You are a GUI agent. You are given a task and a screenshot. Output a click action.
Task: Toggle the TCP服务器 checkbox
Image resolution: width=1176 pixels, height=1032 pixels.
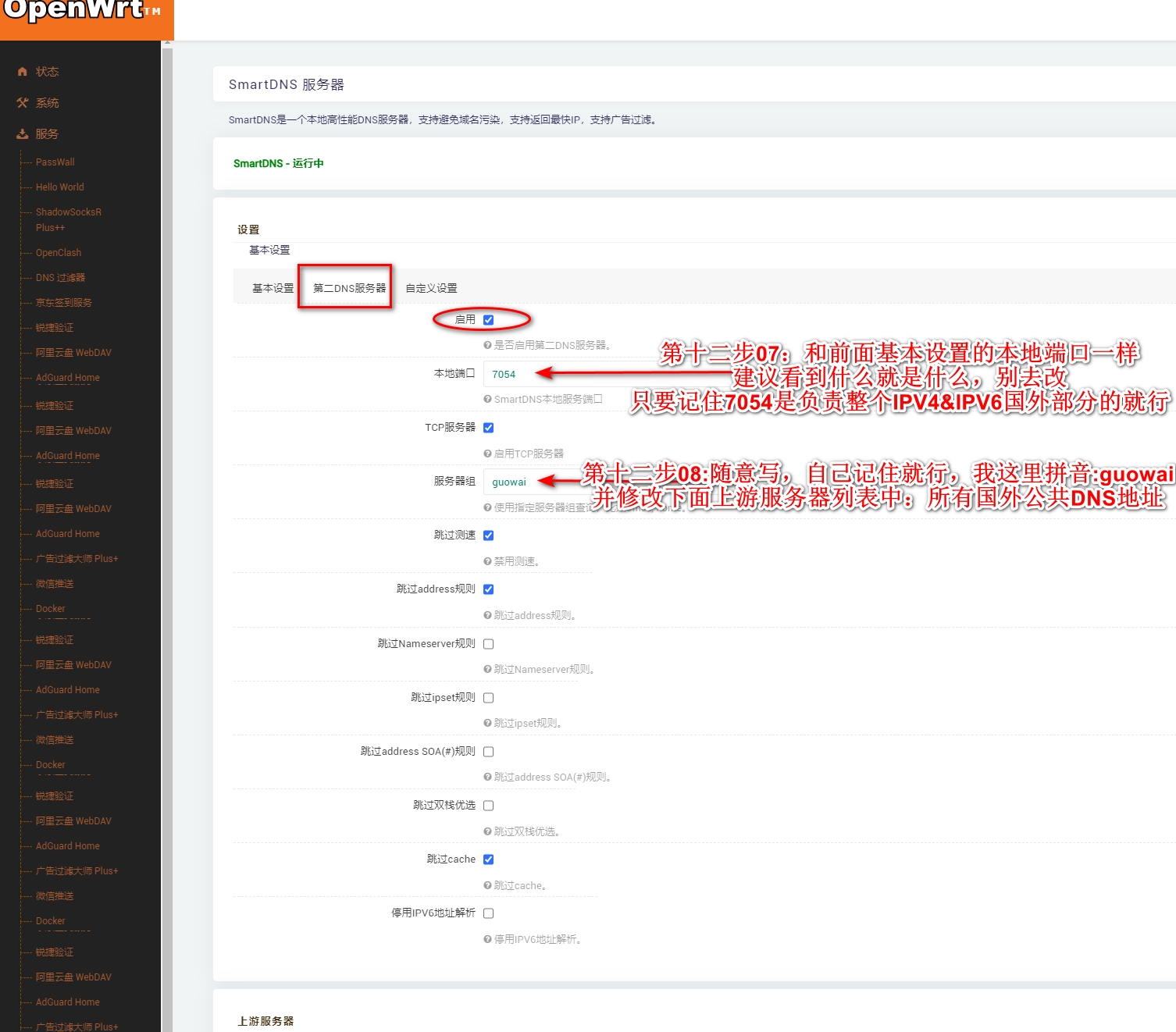click(489, 428)
